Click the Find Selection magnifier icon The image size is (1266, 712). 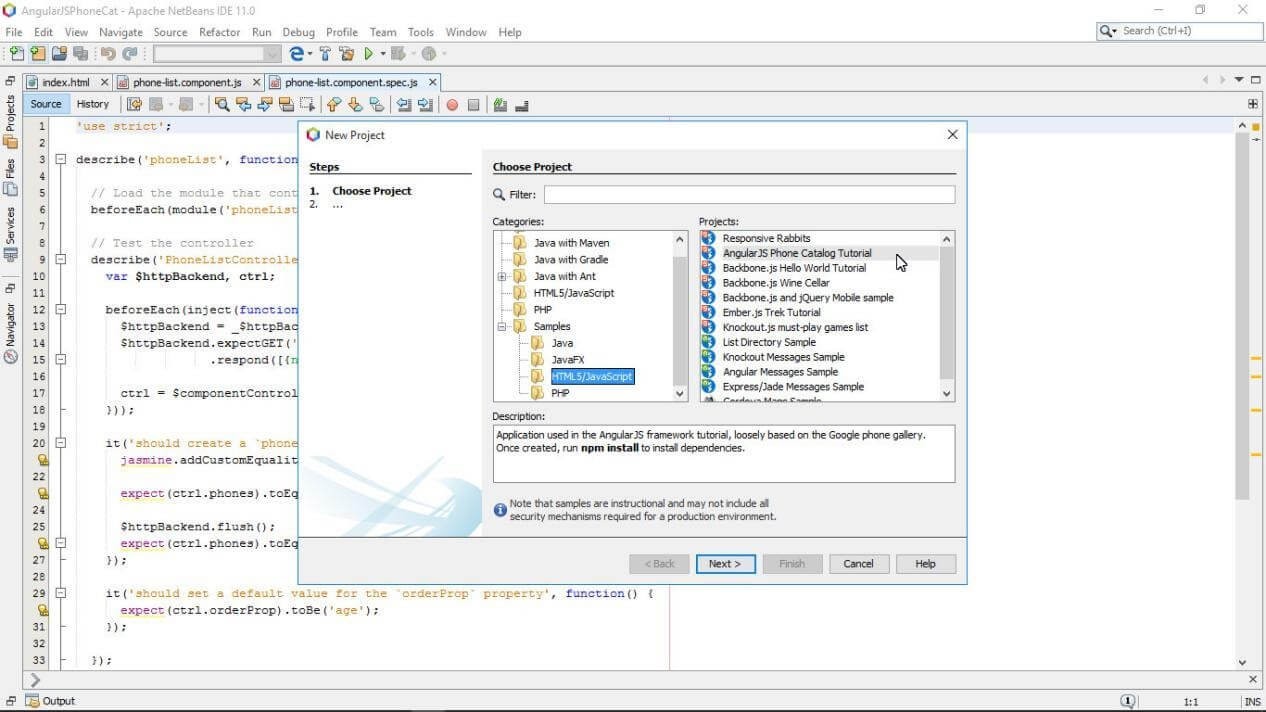coord(222,104)
